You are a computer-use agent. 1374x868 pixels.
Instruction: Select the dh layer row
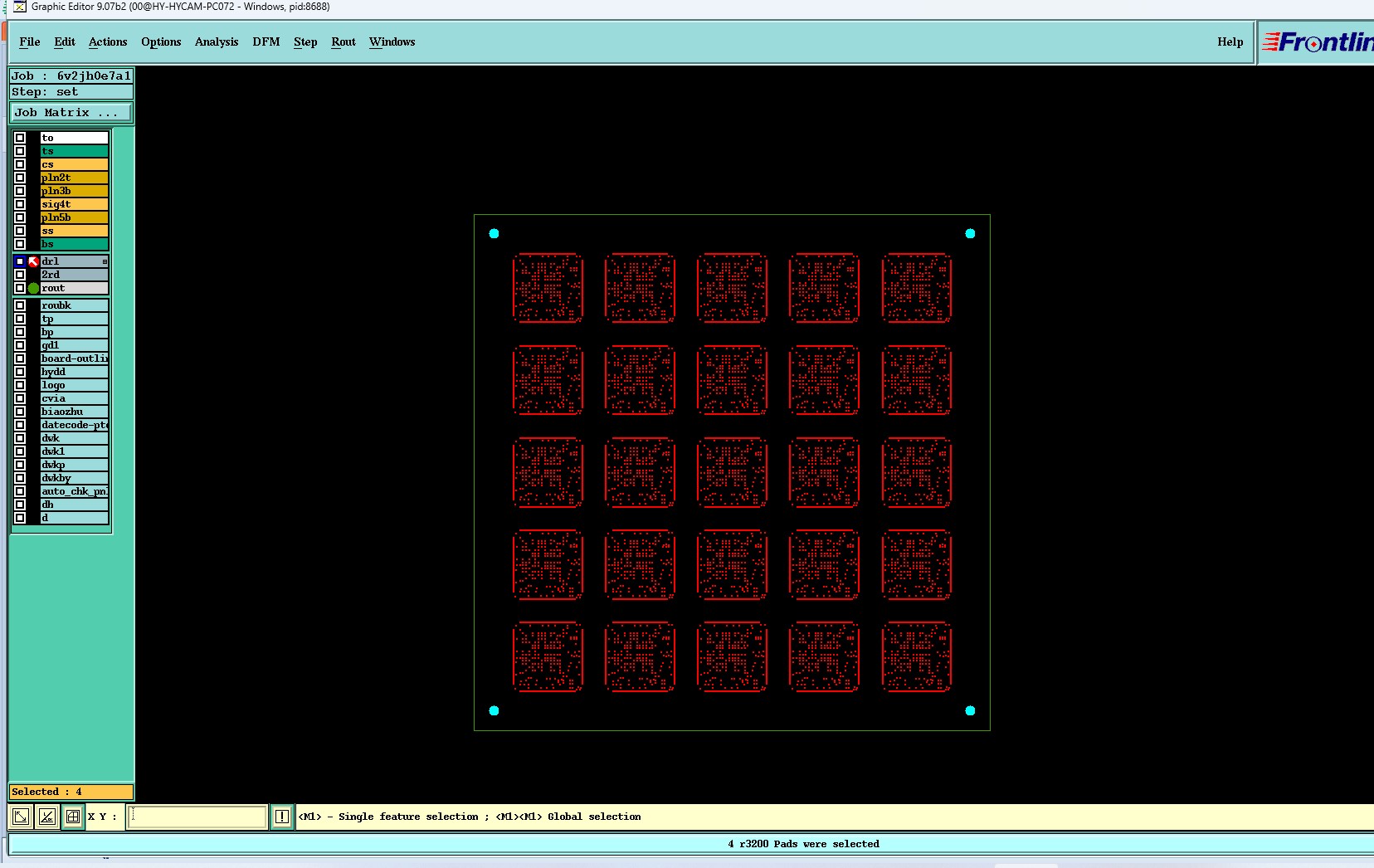point(74,505)
